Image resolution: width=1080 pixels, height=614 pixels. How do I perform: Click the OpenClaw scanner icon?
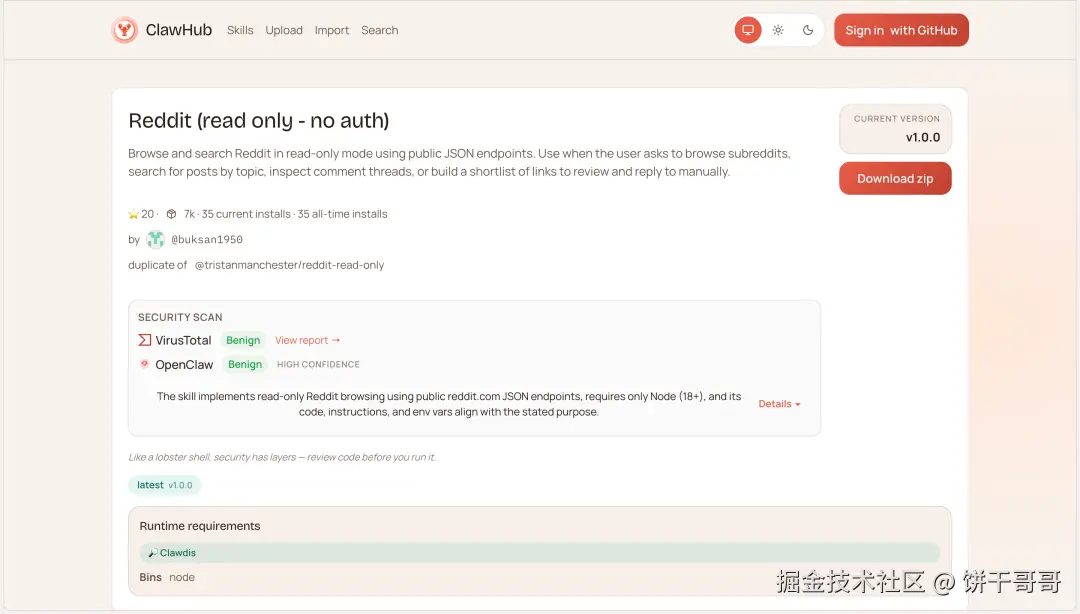point(145,364)
